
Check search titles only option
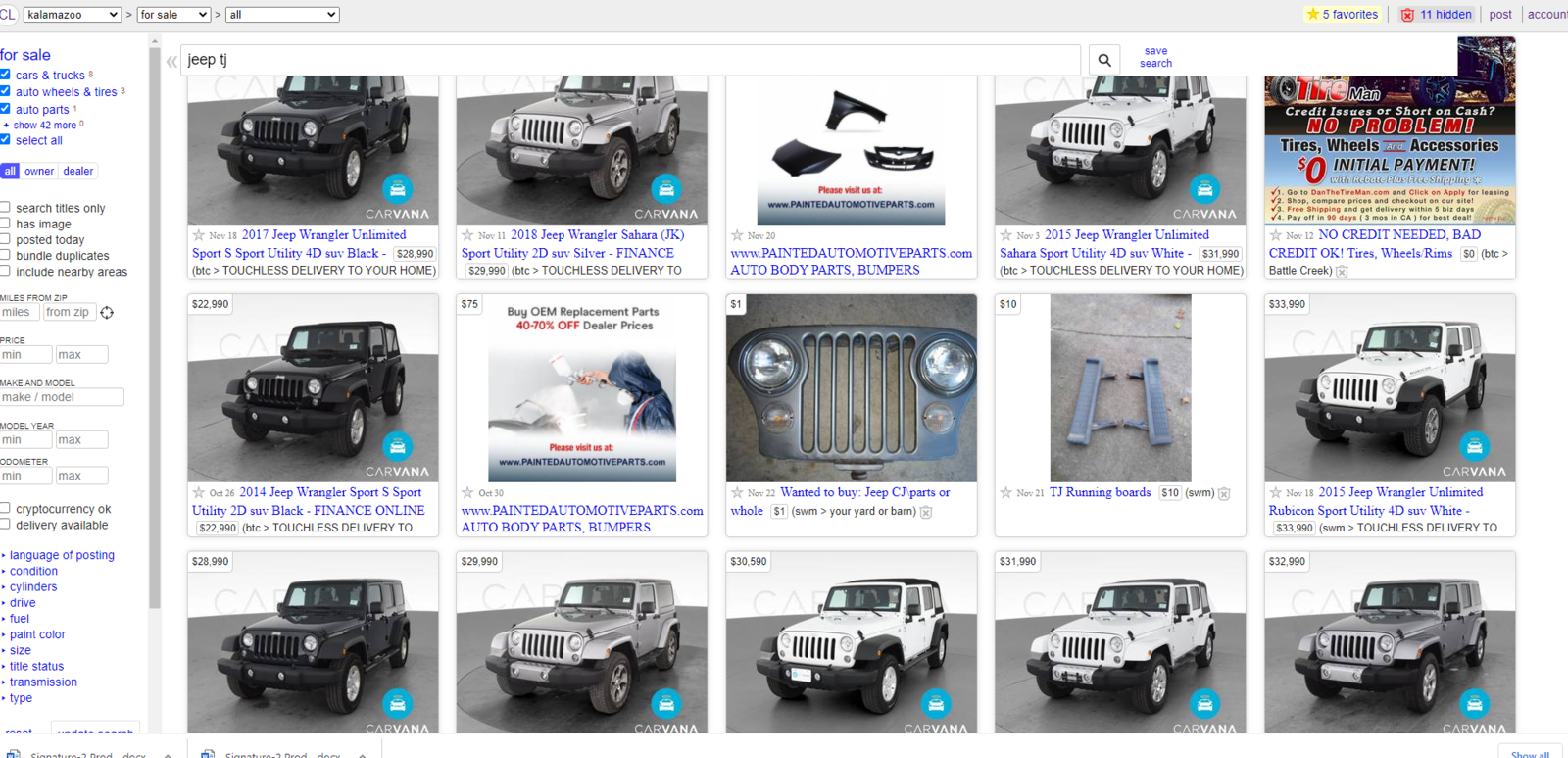[x=6, y=208]
